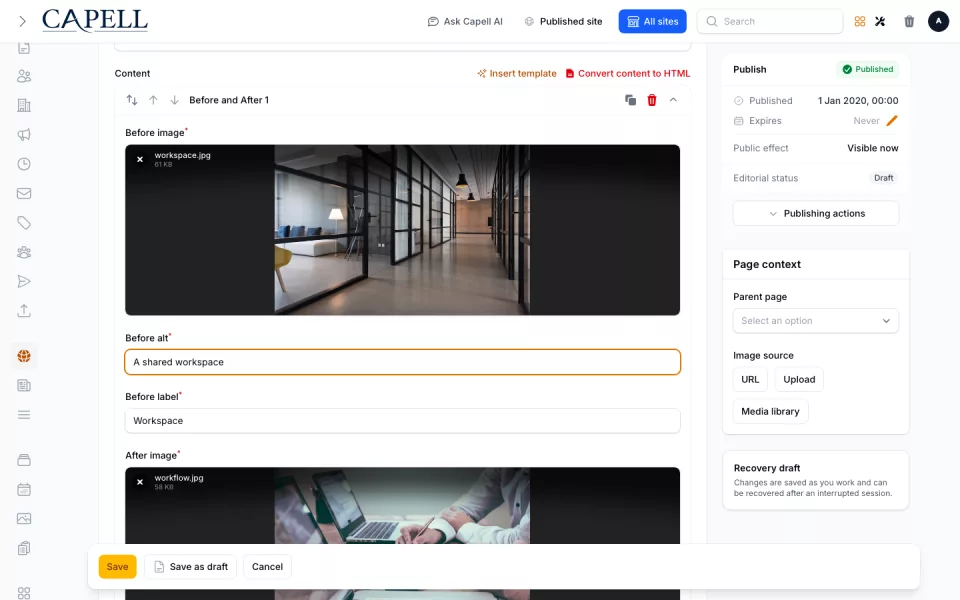The image size is (960, 600).
Task: Open the Parent page select dropdown
Action: click(816, 321)
